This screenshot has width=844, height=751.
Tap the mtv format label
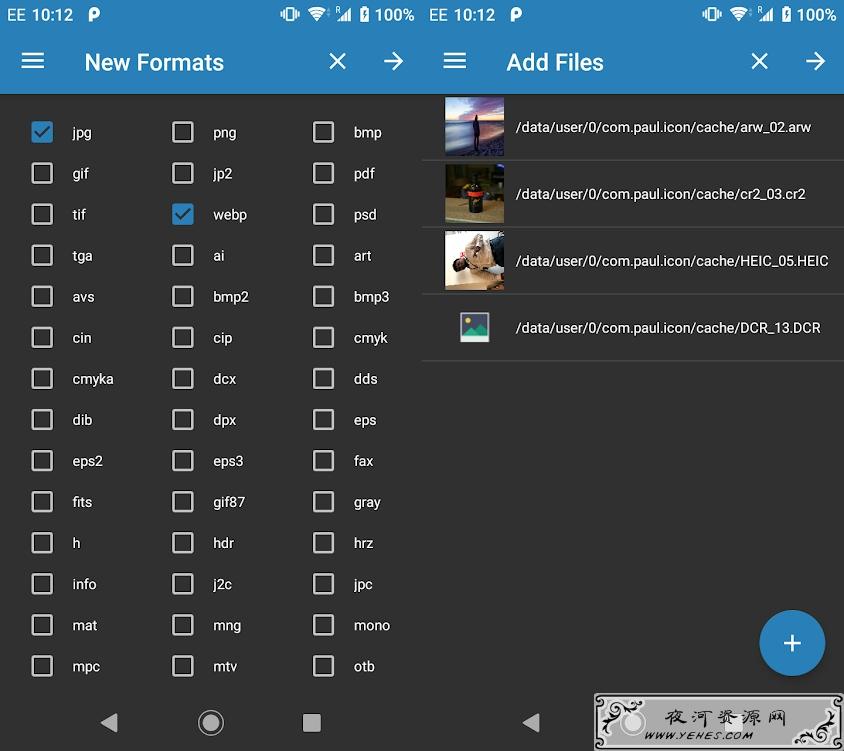[x=224, y=666]
